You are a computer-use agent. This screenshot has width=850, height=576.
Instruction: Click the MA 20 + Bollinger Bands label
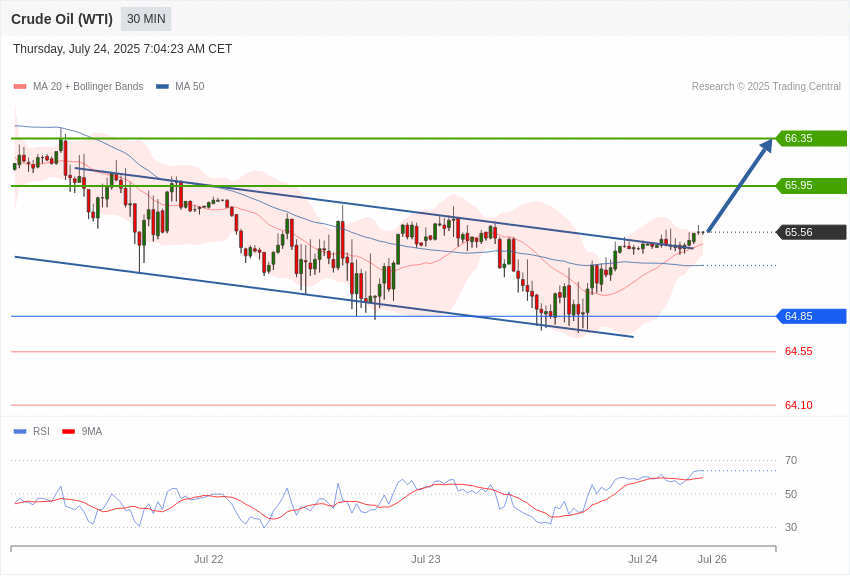point(88,86)
